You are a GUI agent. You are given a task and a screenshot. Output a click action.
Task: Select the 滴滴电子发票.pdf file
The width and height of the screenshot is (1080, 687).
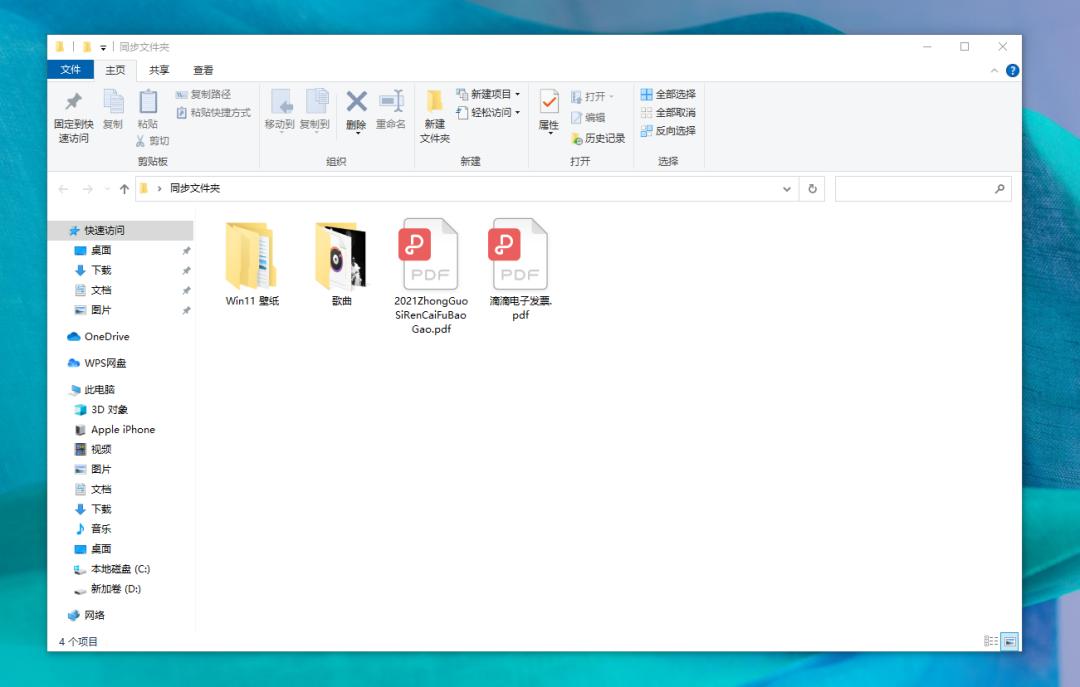pyautogui.click(x=520, y=266)
